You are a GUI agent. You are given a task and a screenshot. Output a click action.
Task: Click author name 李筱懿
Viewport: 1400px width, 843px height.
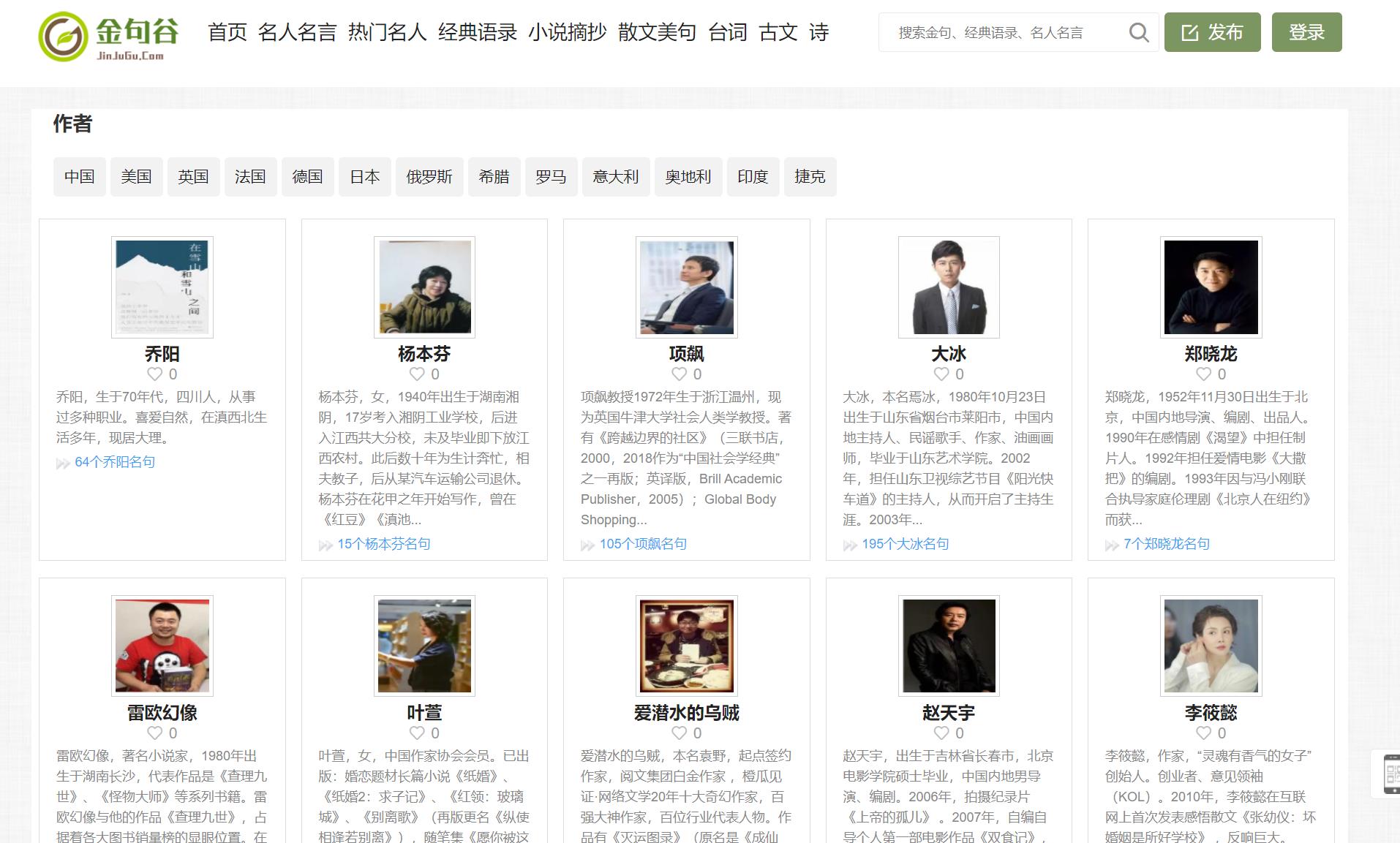(1211, 713)
